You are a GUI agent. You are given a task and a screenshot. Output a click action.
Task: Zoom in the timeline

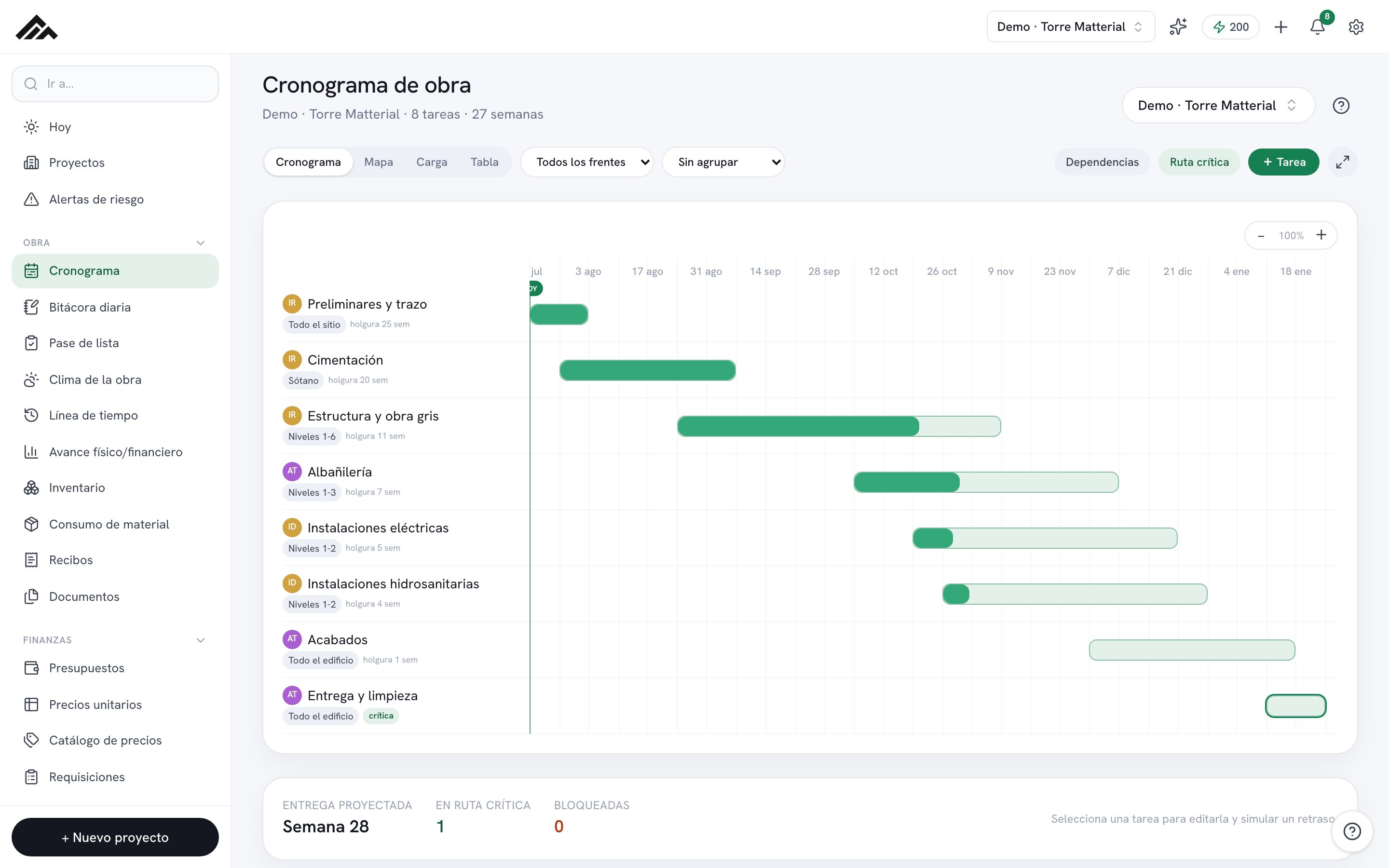click(1321, 235)
